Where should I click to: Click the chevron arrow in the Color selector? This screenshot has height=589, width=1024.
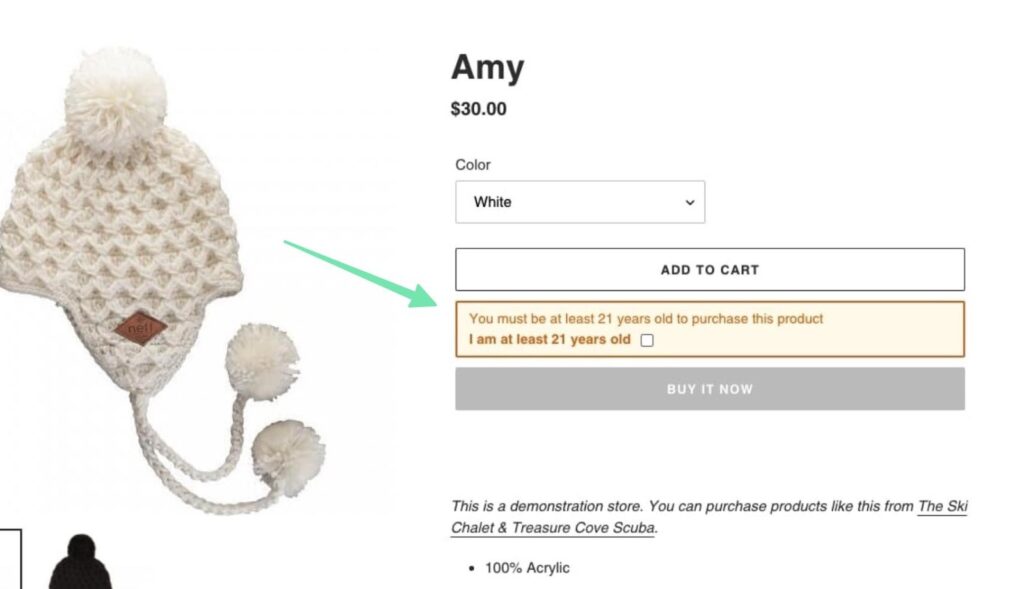click(689, 202)
